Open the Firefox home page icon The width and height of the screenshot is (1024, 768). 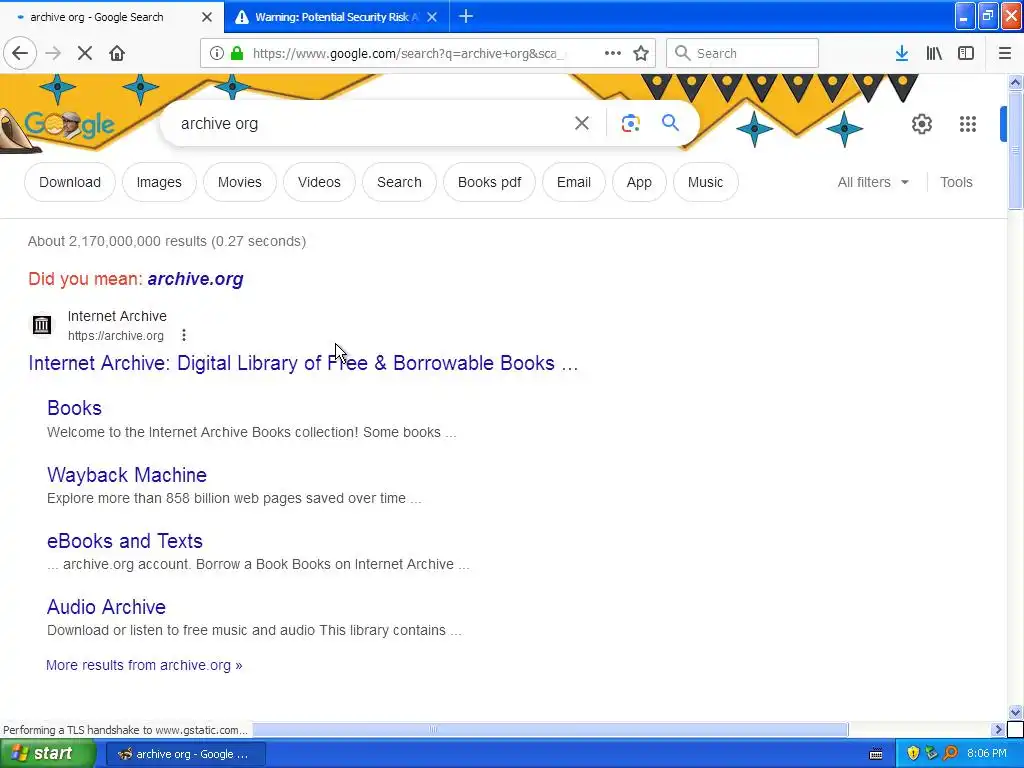pos(117,53)
